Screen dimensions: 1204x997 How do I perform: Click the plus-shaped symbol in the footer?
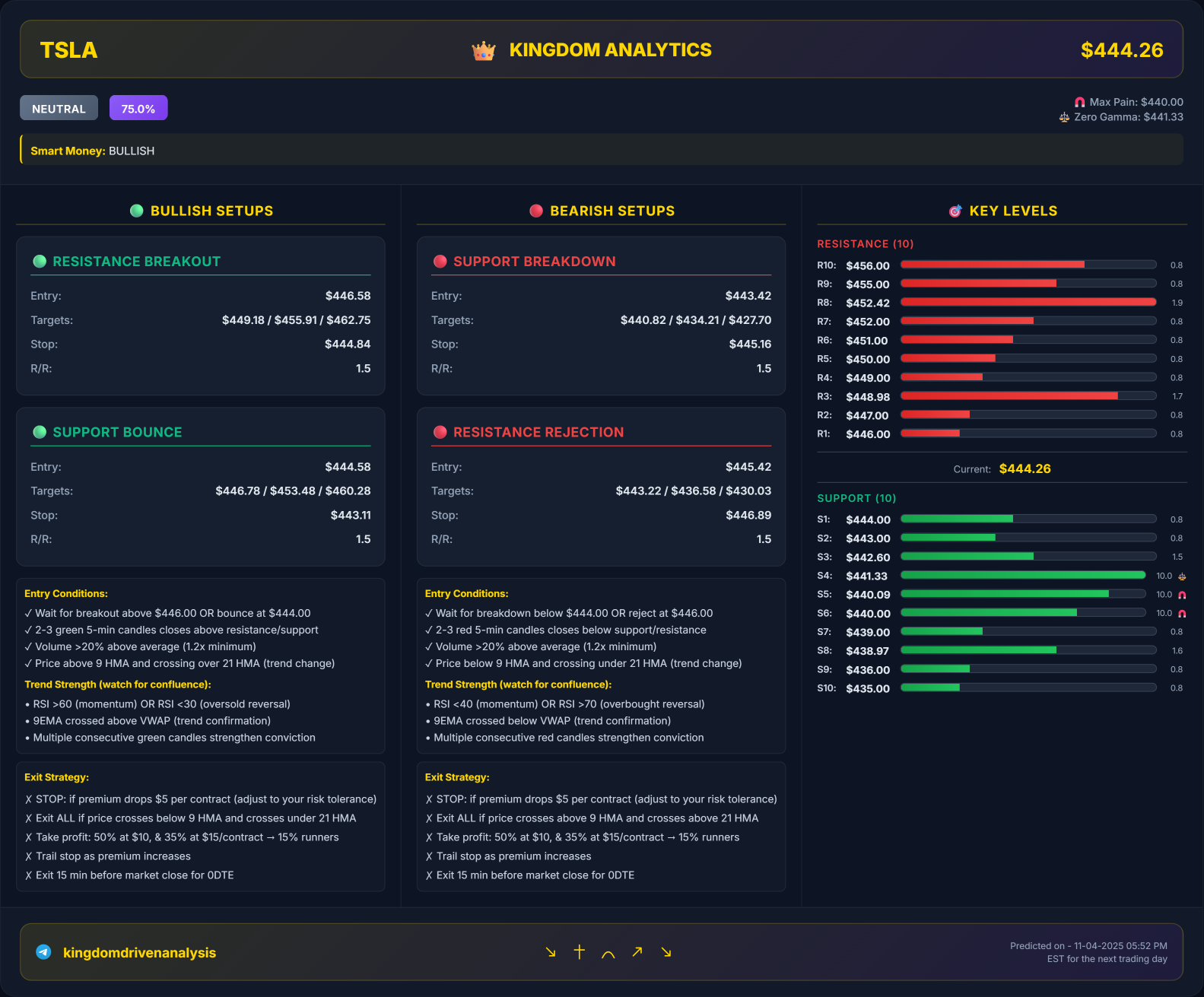580,952
